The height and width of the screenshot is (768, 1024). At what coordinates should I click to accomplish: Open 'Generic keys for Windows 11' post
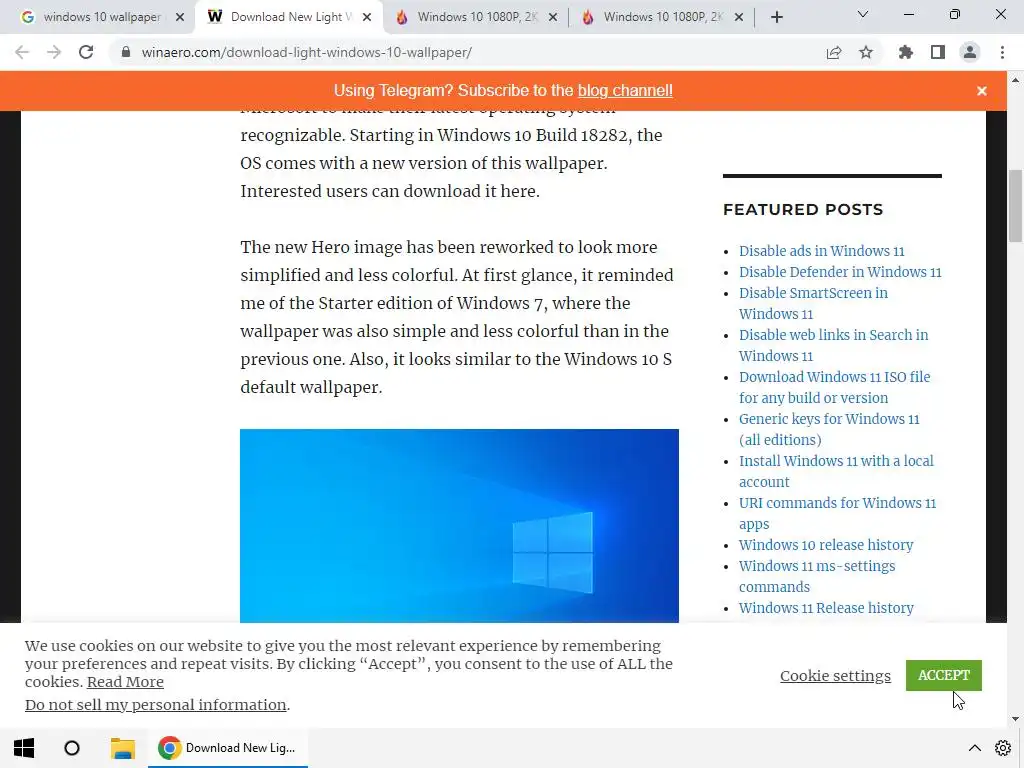tap(829, 428)
